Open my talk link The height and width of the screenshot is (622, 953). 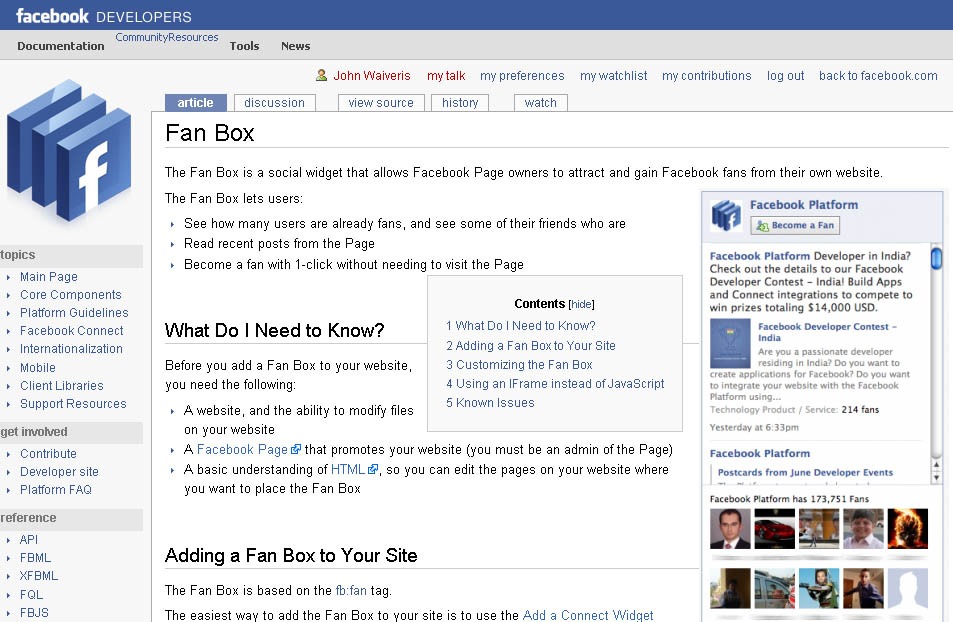click(x=446, y=75)
